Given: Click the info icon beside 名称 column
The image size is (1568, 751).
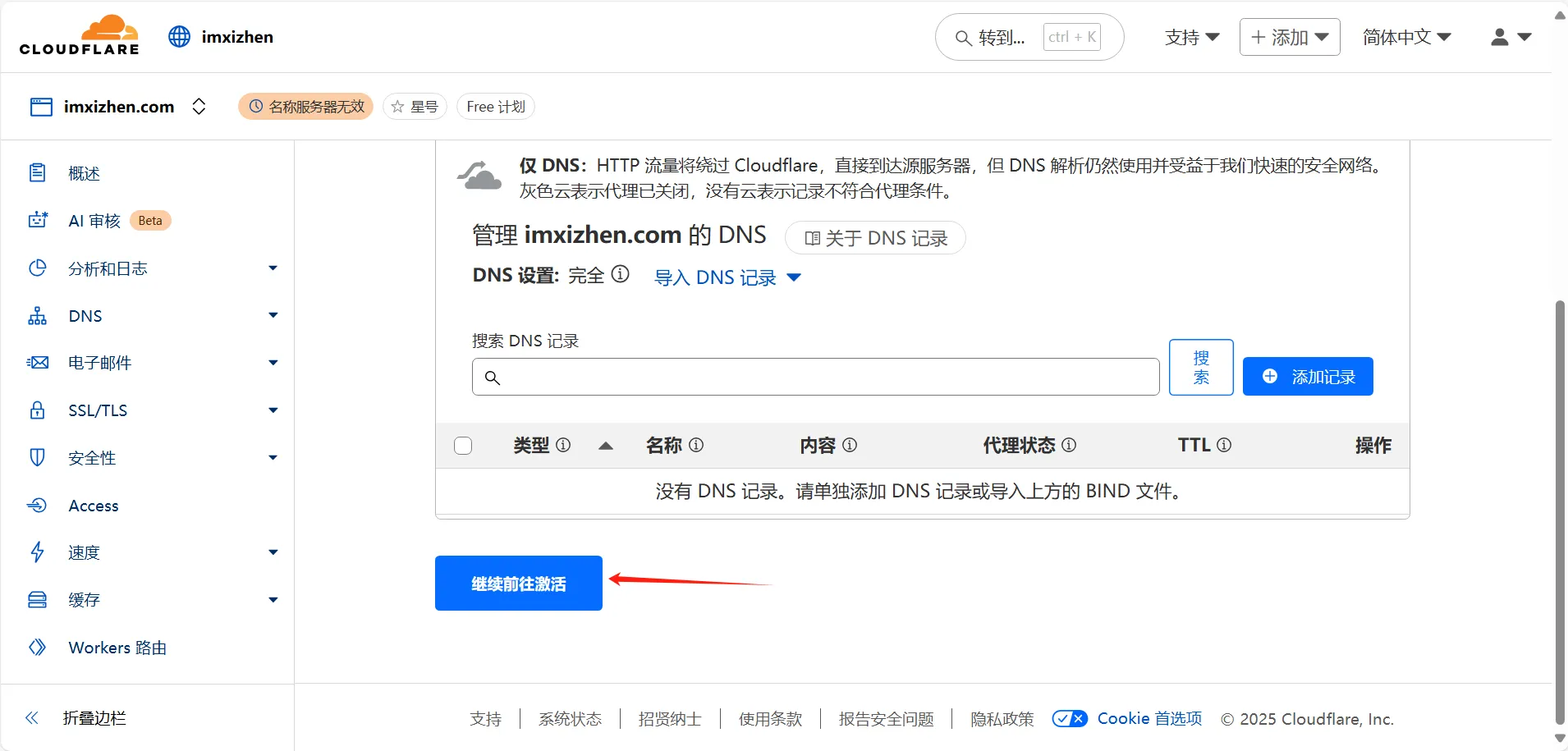Looking at the screenshot, I should click(696, 445).
